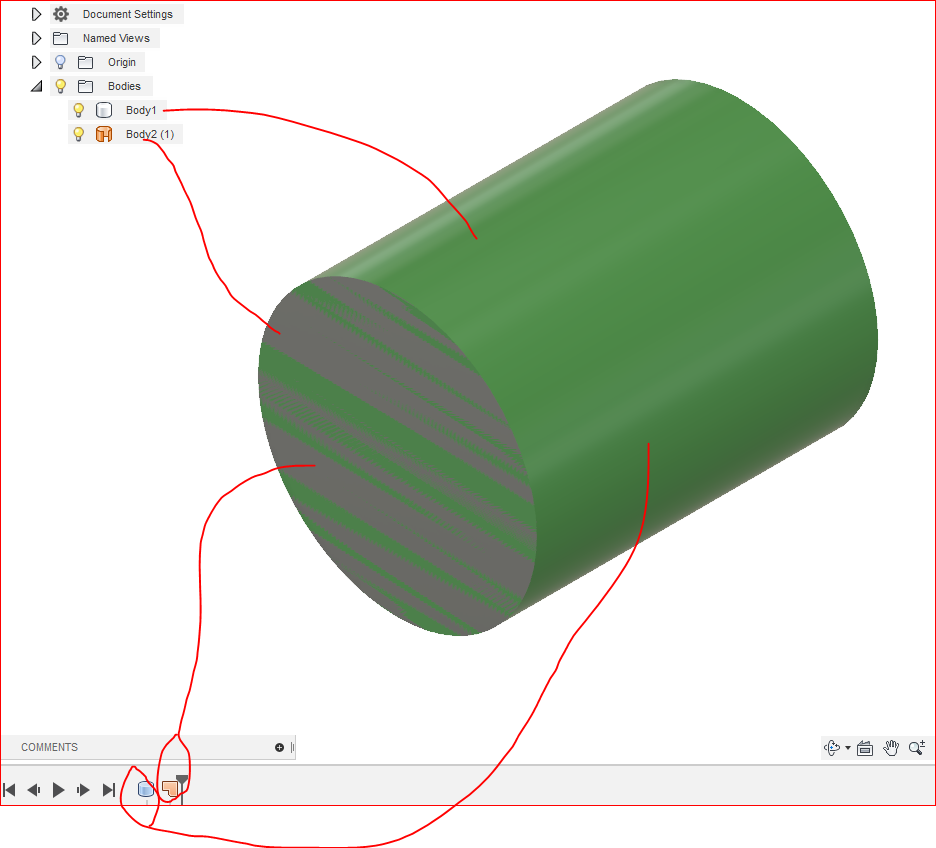This screenshot has width=936, height=848.
Task: Select the Orbit tool in the navigation bar
Action: coord(830,747)
